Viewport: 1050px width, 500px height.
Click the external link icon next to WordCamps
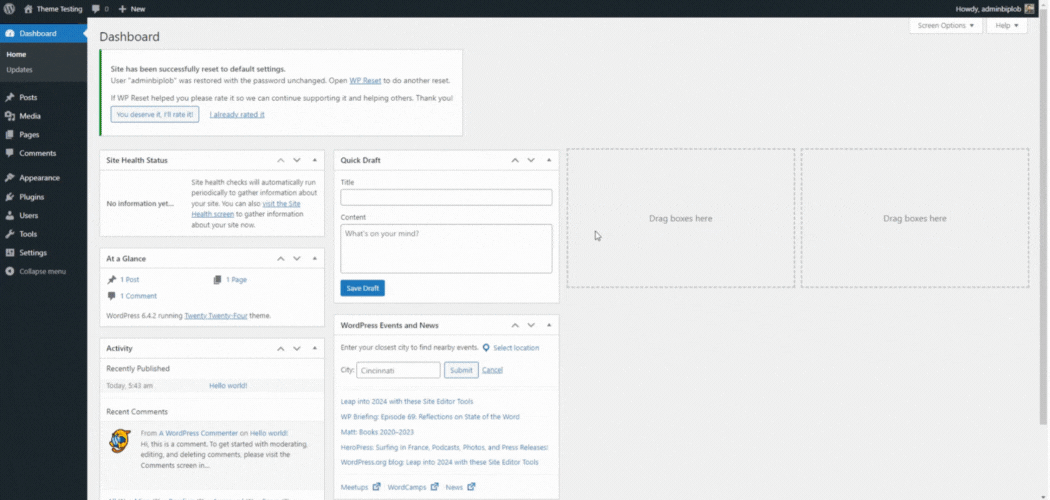435,487
